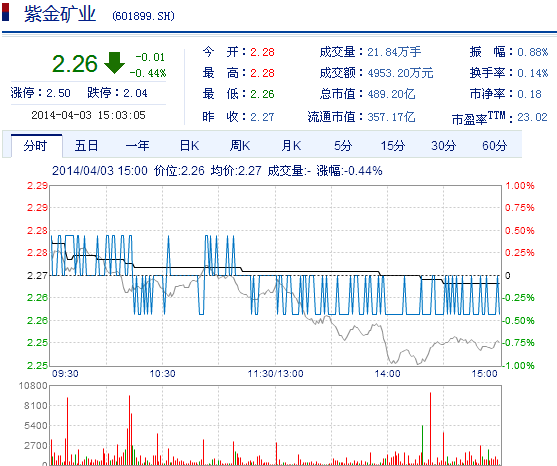557x466 pixels.
Task: Click the 市净率 value 0.18
Action: coord(529,94)
